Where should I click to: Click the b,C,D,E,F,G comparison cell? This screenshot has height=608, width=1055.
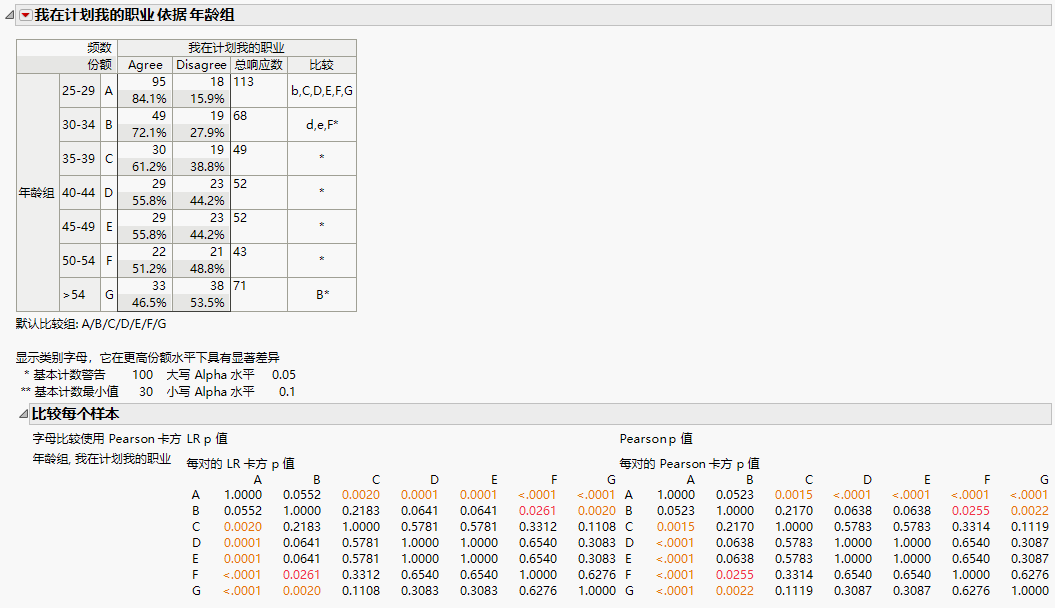(321, 90)
